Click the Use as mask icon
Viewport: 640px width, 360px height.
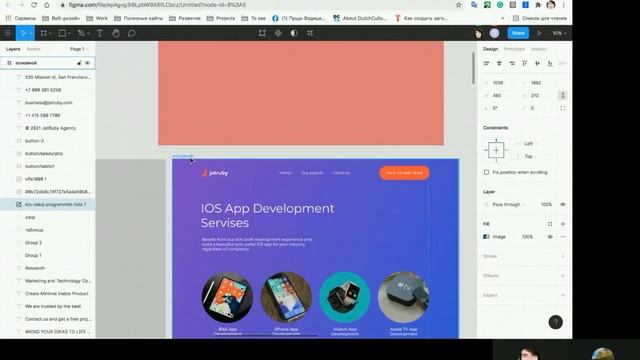click(294, 33)
